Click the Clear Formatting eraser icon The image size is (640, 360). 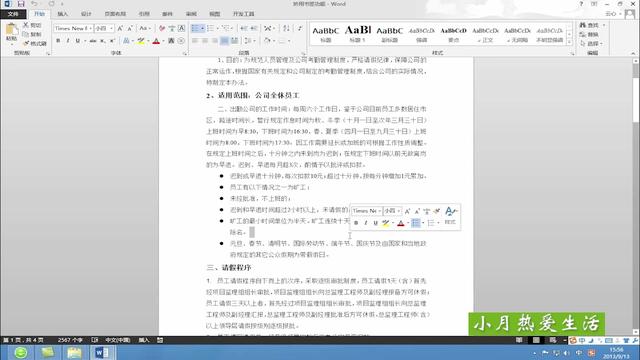point(162,29)
